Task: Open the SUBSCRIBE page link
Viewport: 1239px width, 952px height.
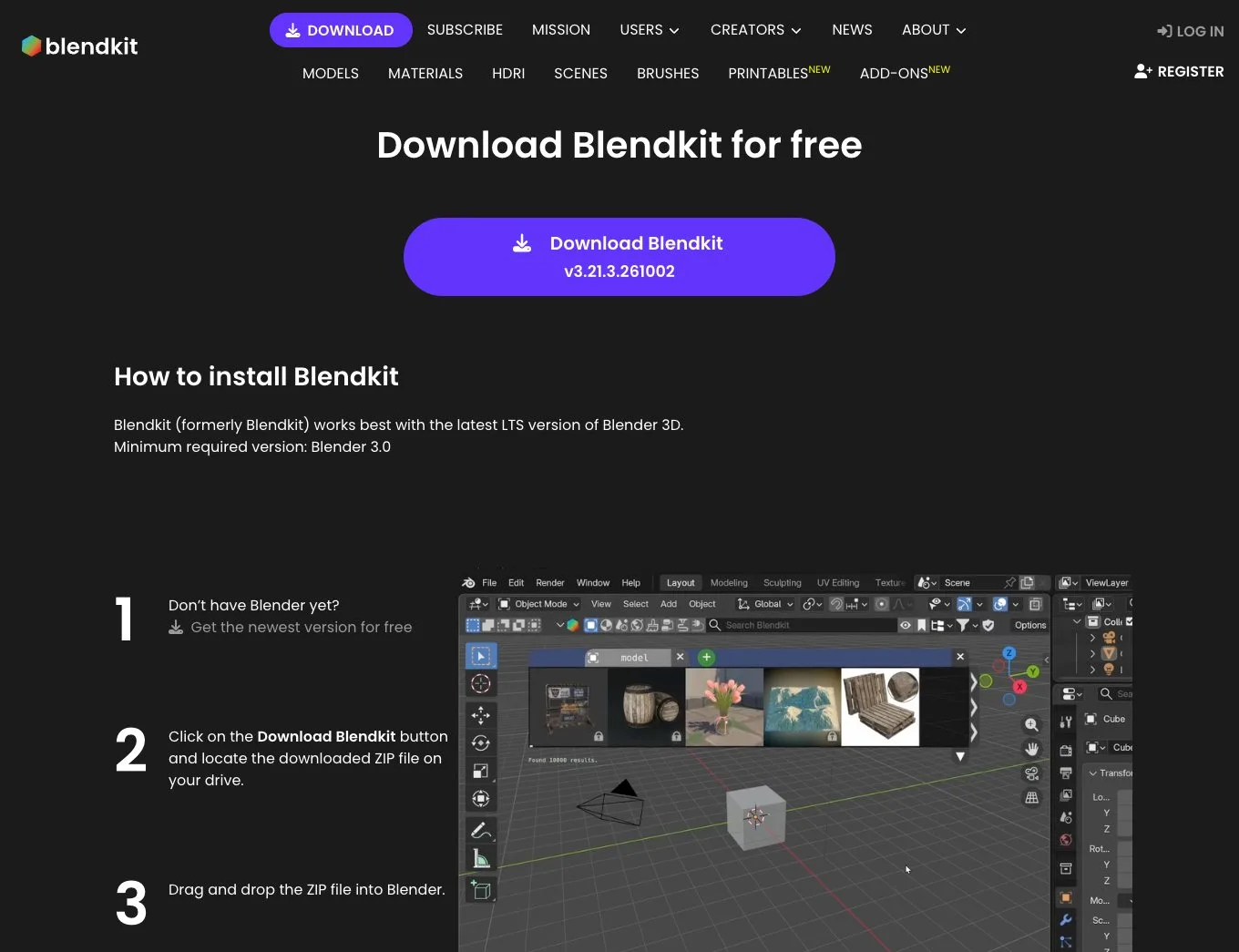Action: (465, 30)
